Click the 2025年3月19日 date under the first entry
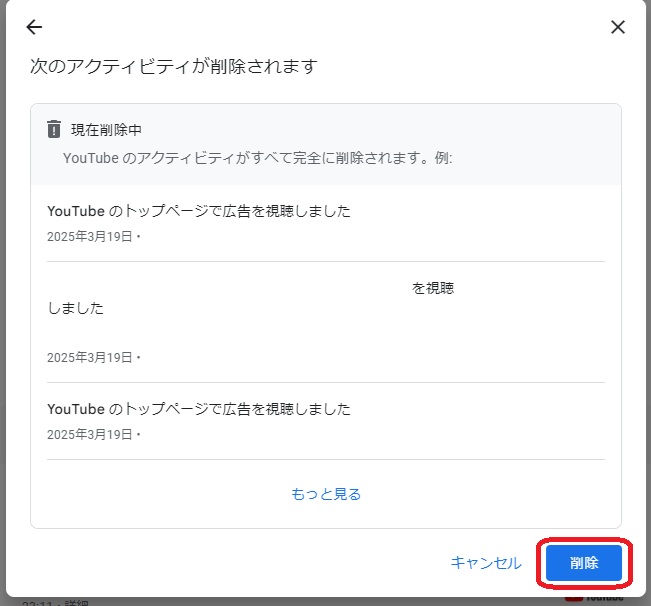Image resolution: width=651 pixels, height=606 pixels. [x=90, y=236]
